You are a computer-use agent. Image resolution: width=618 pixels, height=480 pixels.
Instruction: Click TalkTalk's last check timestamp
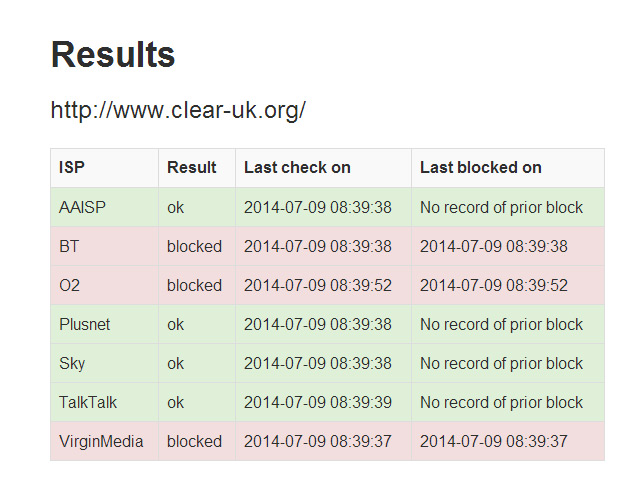318,403
